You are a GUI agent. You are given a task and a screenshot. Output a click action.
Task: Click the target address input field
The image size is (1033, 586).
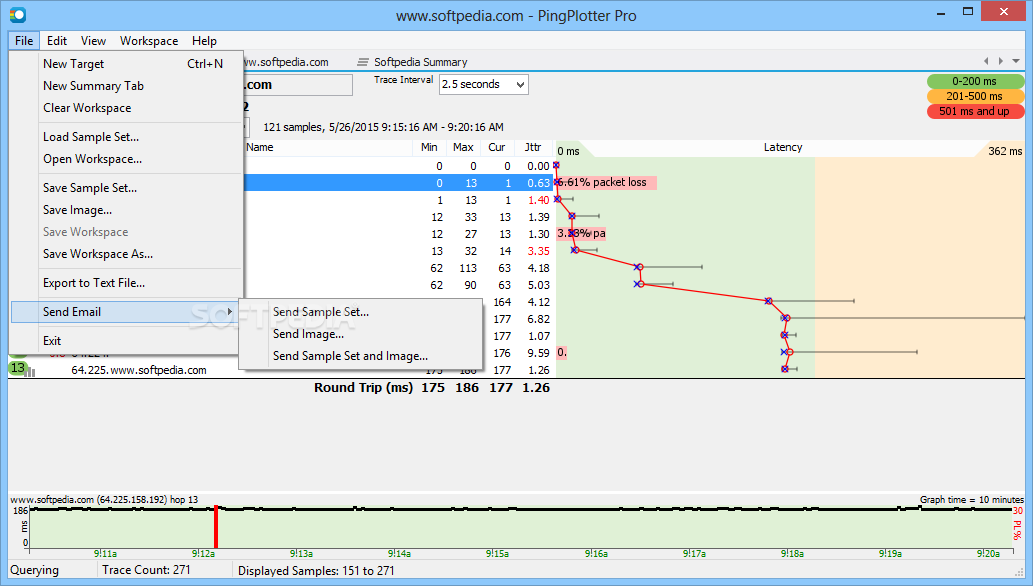298,85
